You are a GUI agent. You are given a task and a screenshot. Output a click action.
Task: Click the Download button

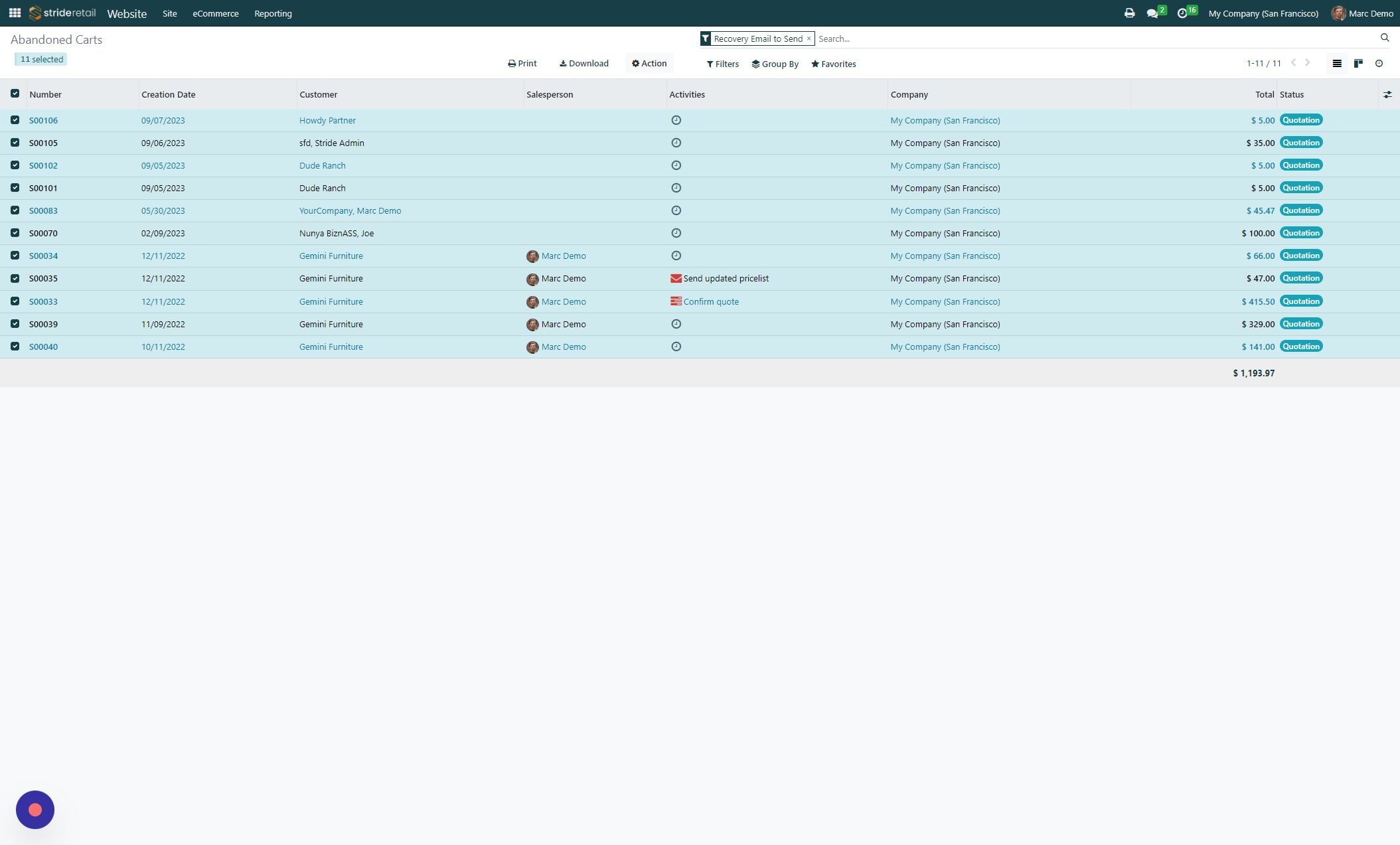583,63
